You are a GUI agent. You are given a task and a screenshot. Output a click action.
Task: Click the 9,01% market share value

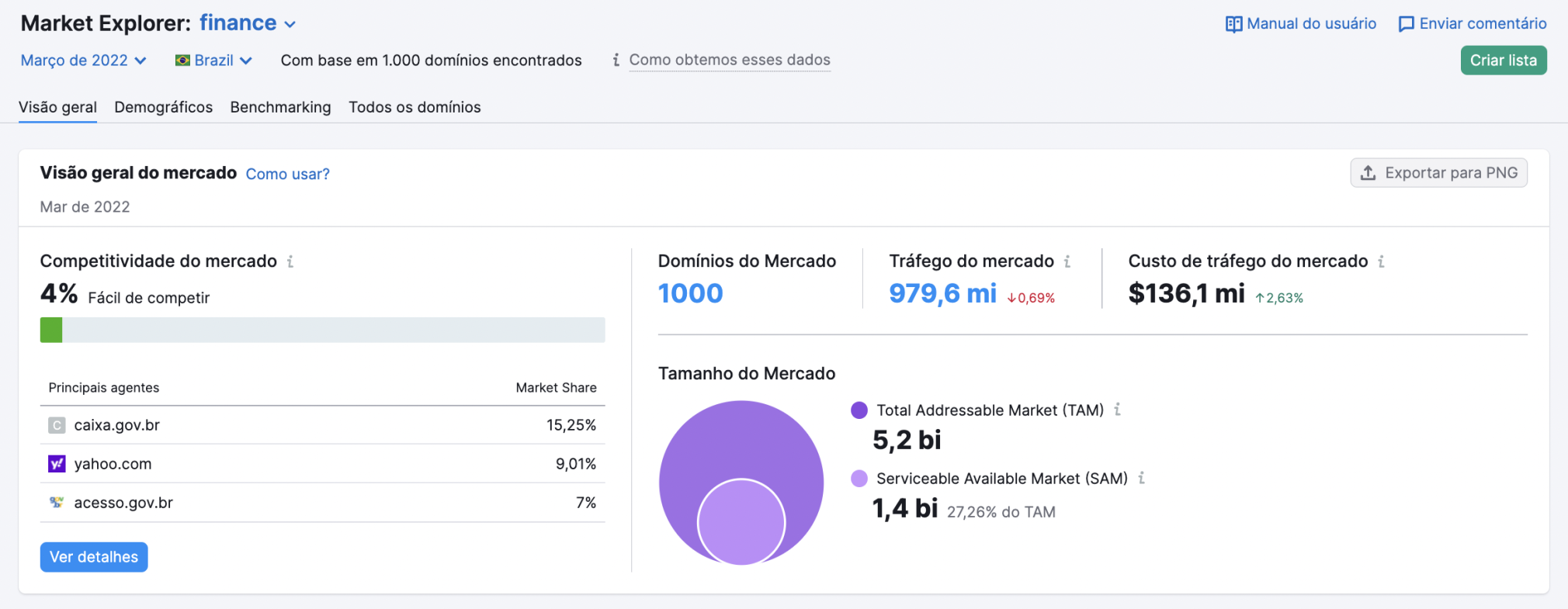tap(576, 464)
